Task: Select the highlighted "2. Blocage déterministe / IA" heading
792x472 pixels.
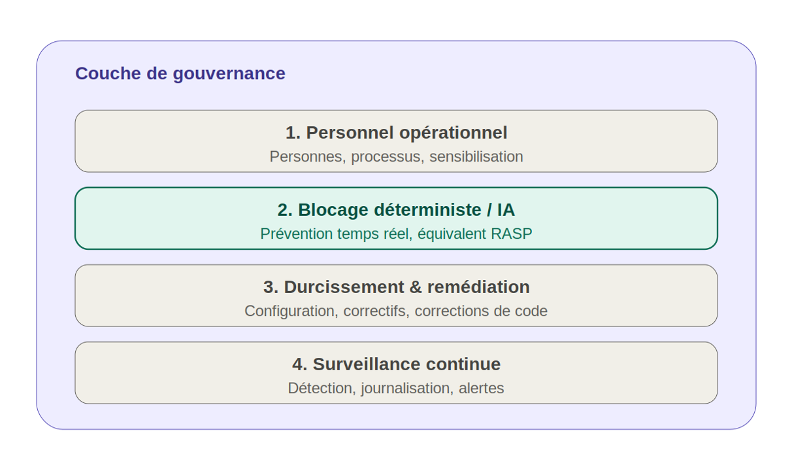Action: click(396, 210)
